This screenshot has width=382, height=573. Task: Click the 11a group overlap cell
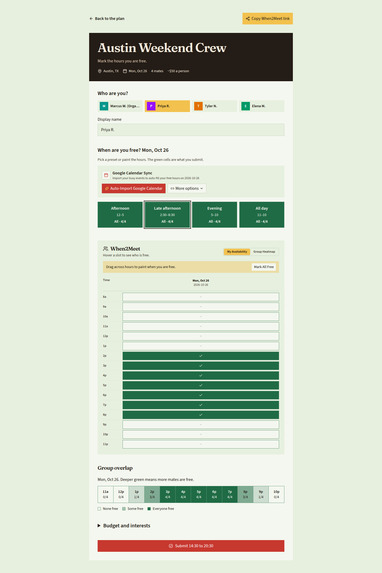[x=105, y=494]
